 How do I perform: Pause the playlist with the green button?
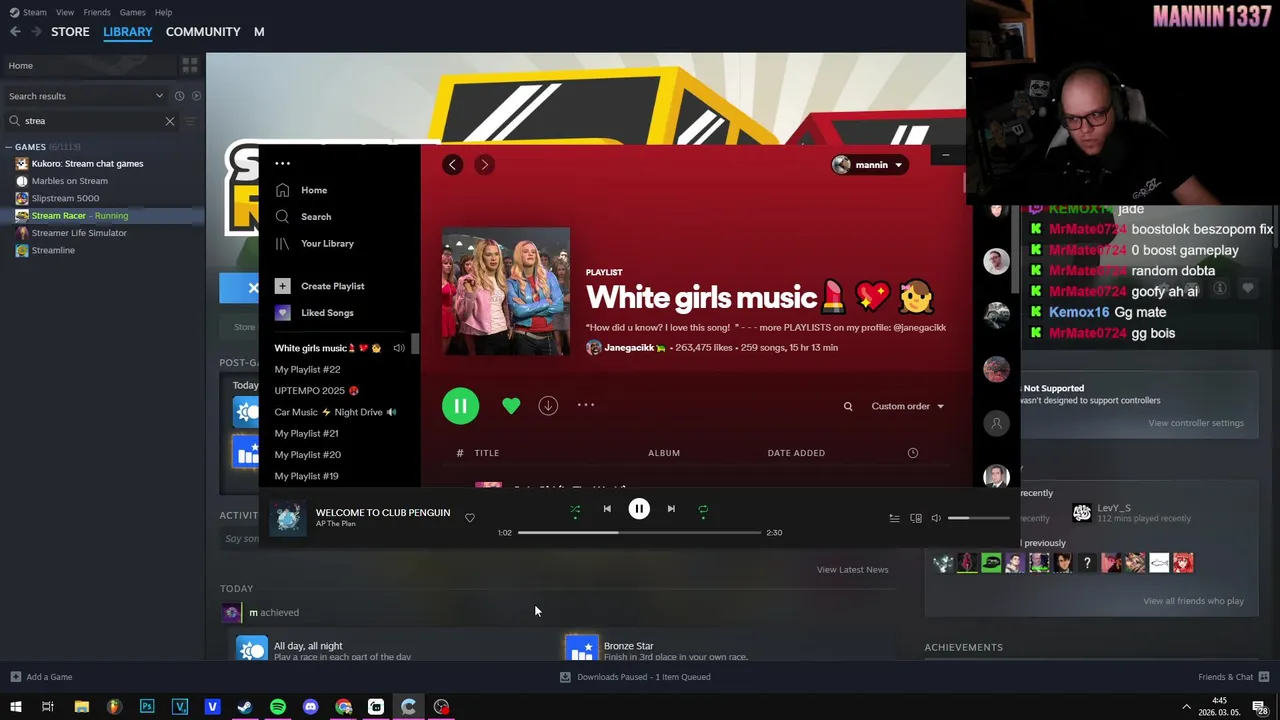(460, 406)
